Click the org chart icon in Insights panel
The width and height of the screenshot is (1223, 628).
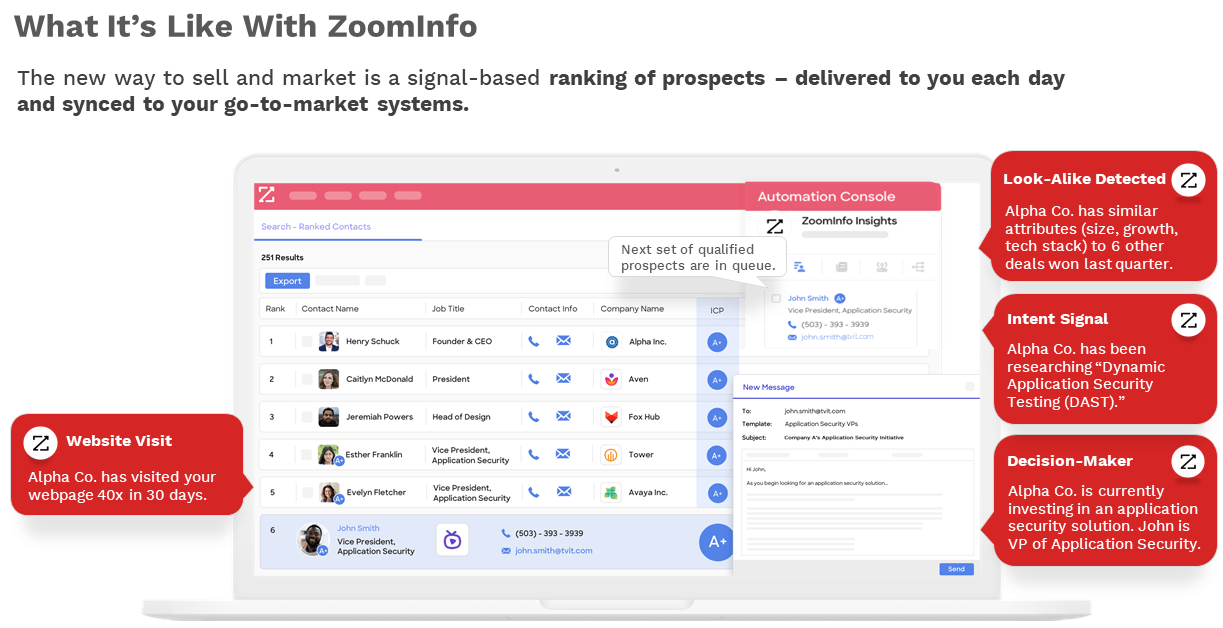point(918,267)
